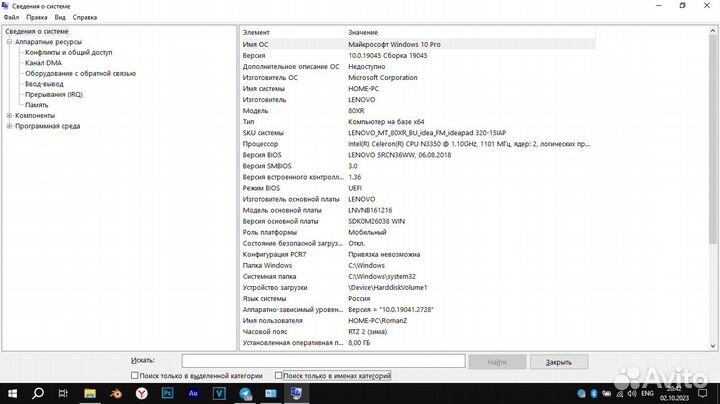Launch Adobe Audition from the taskbar
This screenshot has height=404, width=720.
(193, 393)
